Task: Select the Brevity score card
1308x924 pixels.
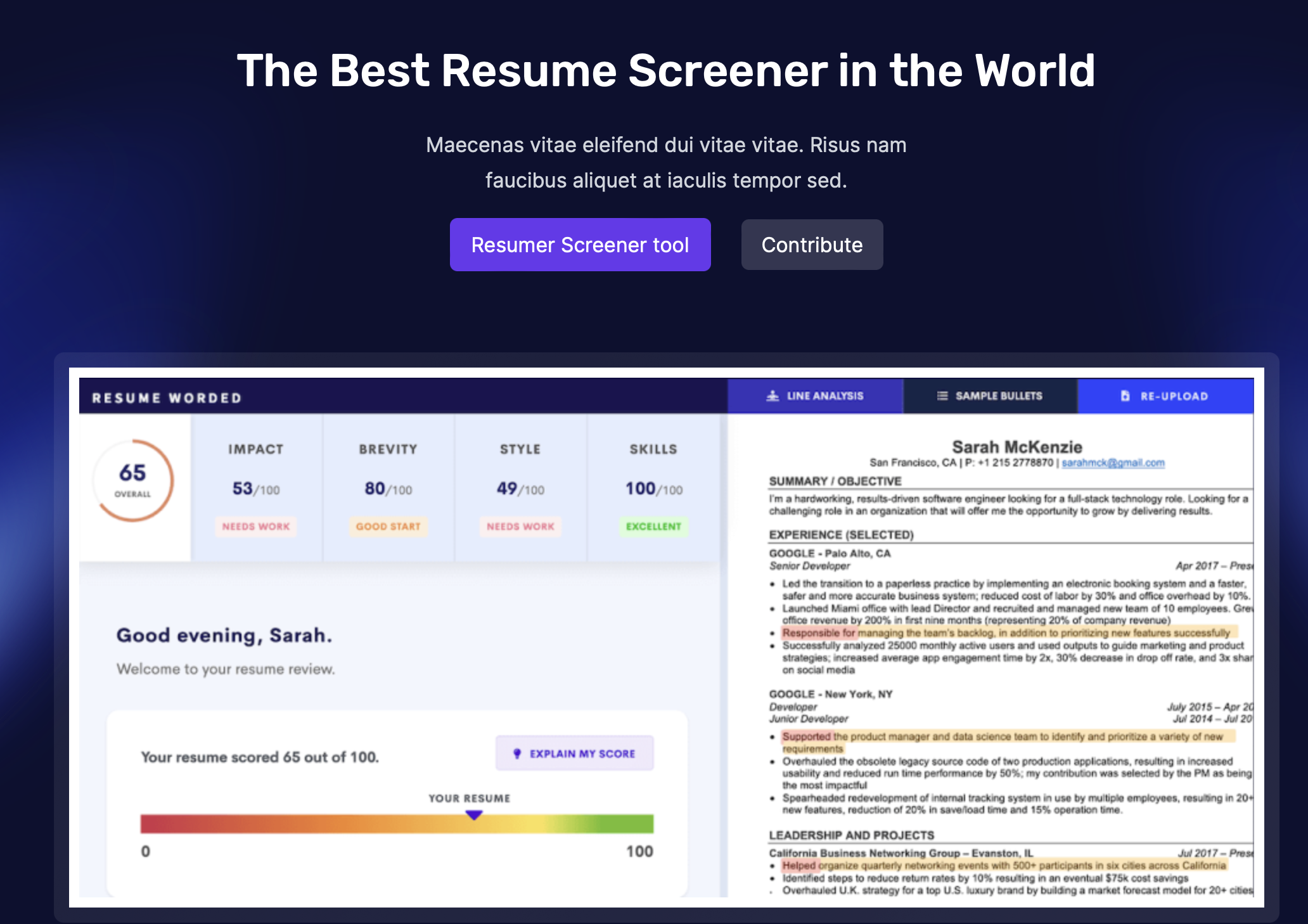Action: [x=388, y=487]
